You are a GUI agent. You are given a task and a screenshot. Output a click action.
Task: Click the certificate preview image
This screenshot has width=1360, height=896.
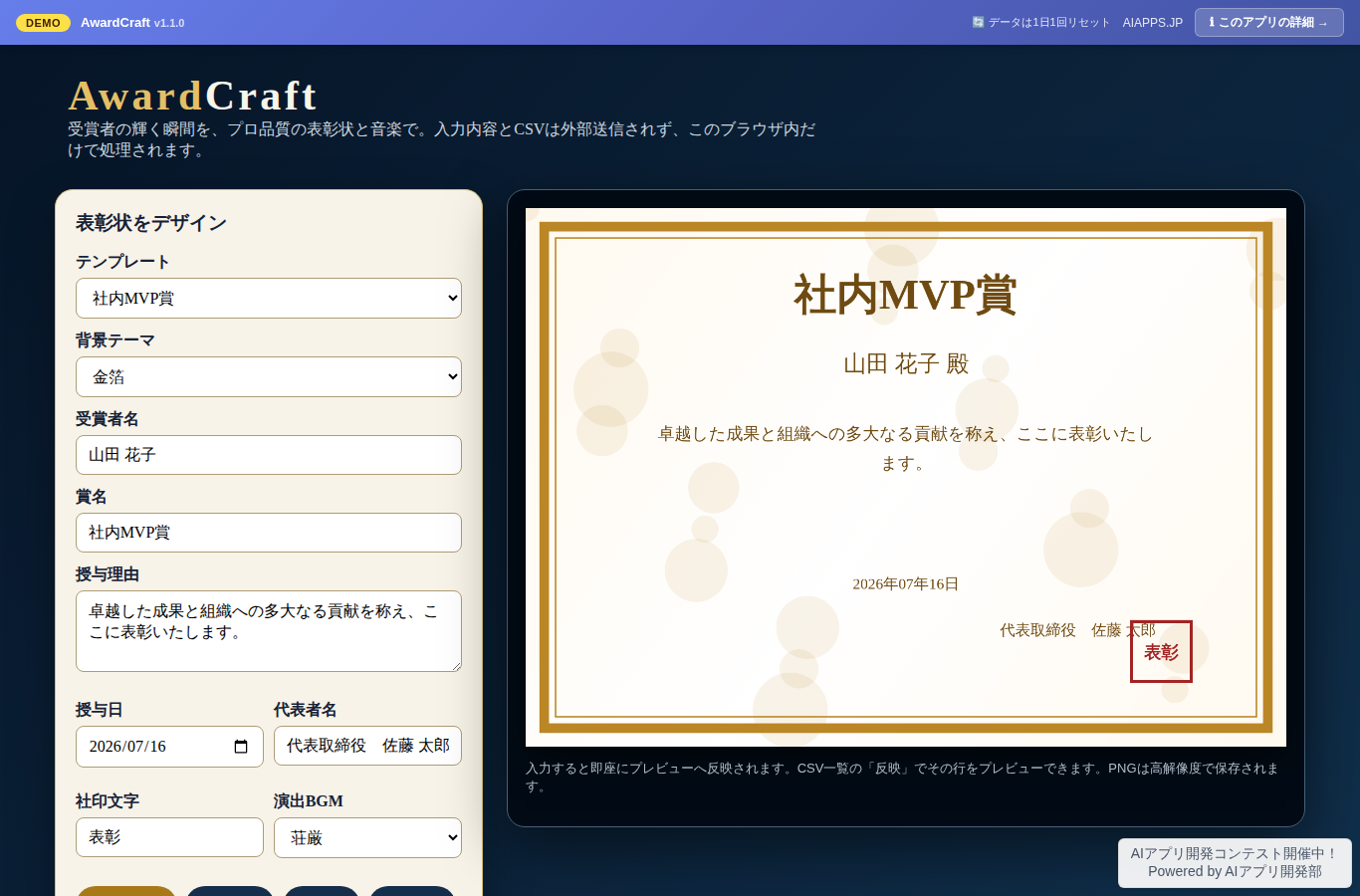click(906, 477)
